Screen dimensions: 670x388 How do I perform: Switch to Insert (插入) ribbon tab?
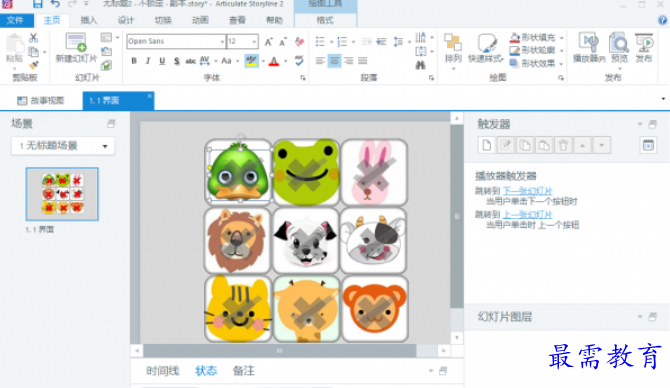click(x=89, y=20)
